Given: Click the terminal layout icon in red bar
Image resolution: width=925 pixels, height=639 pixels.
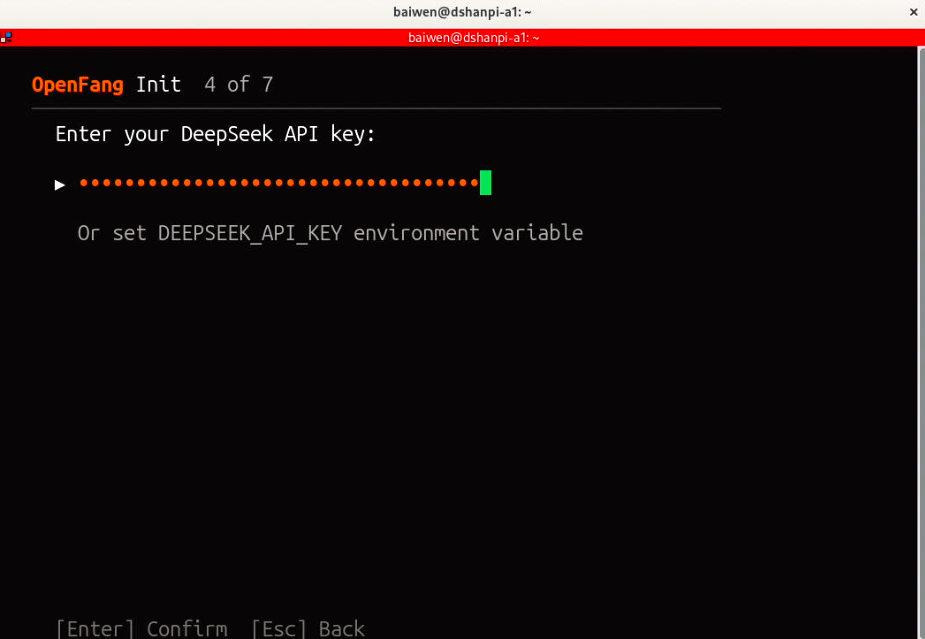Looking at the screenshot, I should pyautogui.click(x=6, y=37).
